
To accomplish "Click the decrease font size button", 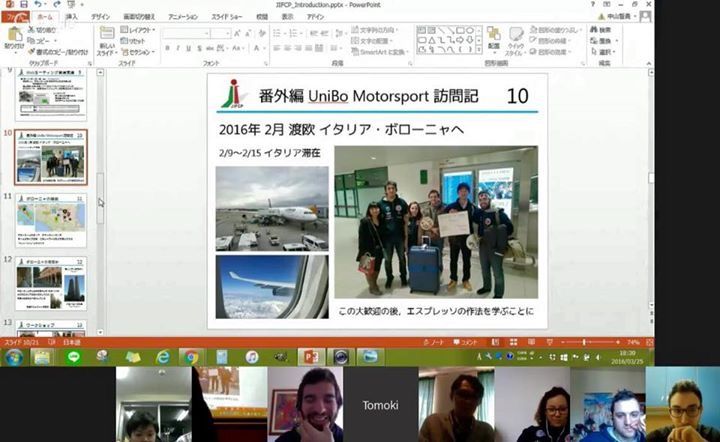I will 248,34.
